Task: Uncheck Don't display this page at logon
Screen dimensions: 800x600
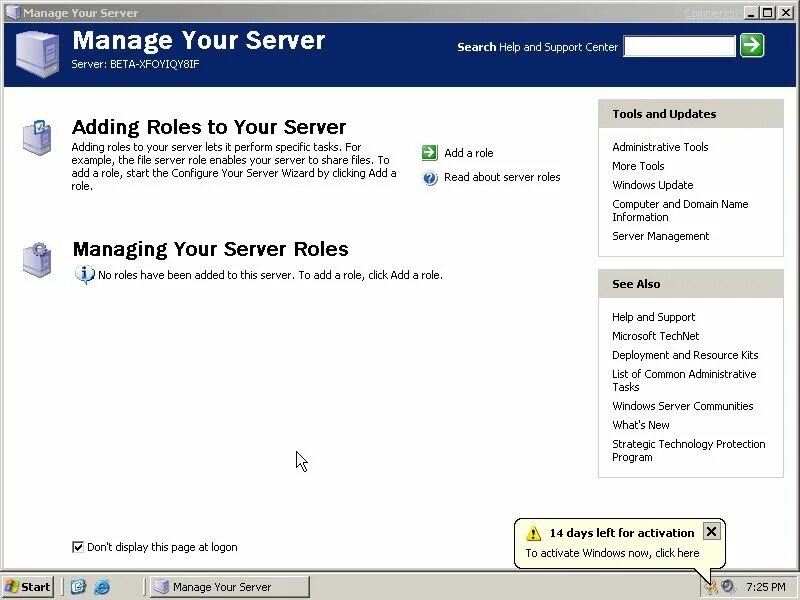Action: 78,547
